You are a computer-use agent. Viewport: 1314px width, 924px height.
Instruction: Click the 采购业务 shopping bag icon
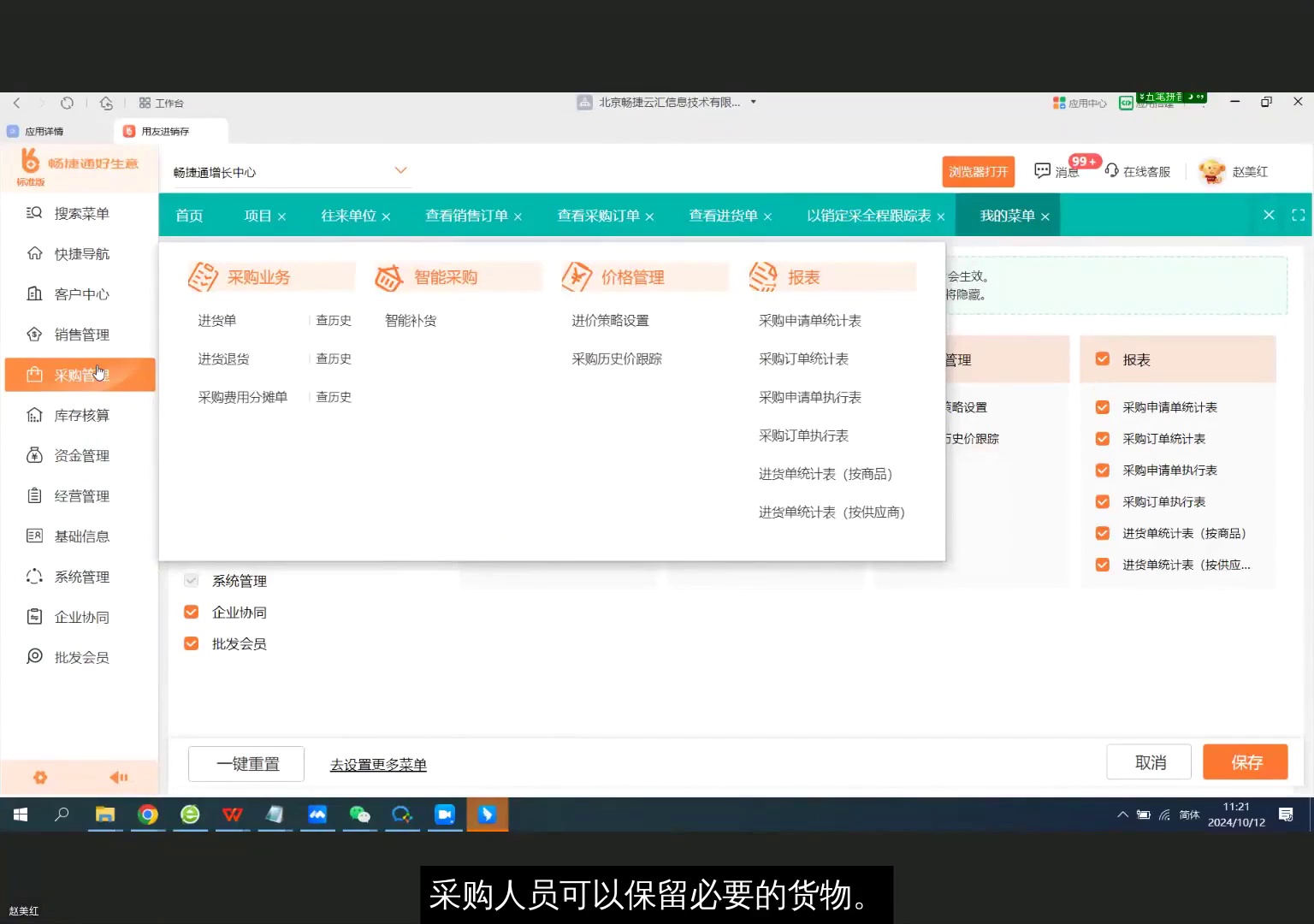[203, 276]
